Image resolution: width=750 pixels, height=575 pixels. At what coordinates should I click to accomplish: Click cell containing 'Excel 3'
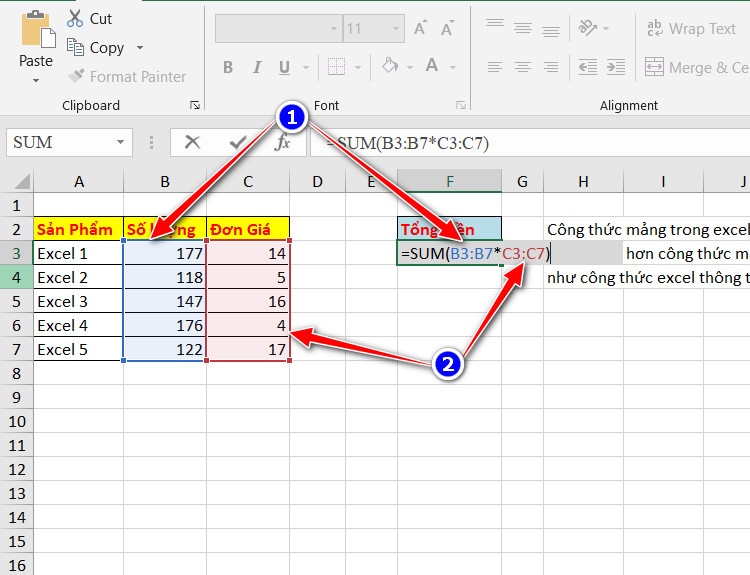pyautogui.click(x=79, y=301)
